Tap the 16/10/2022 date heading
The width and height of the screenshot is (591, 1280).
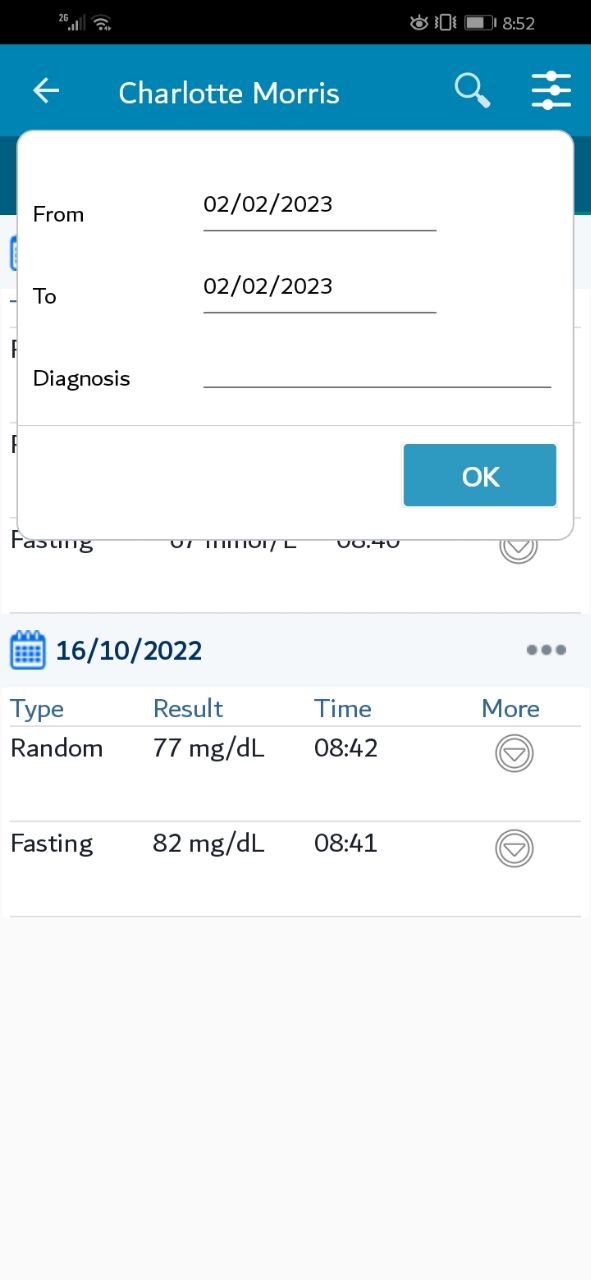(x=129, y=651)
